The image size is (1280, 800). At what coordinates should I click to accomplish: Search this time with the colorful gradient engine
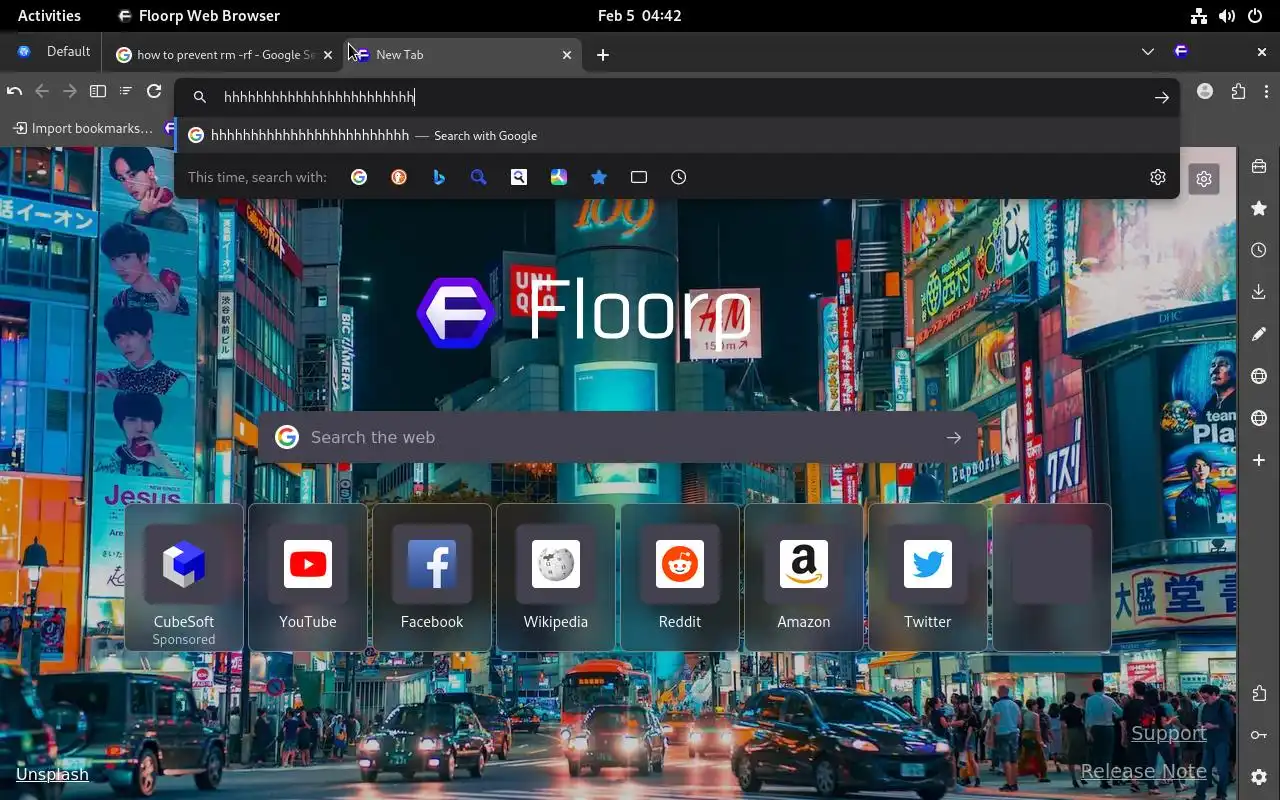click(559, 177)
